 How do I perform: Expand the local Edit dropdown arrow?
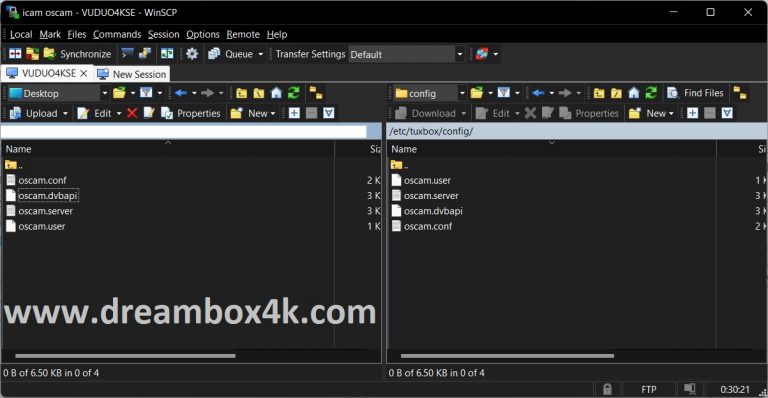pos(119,114)
